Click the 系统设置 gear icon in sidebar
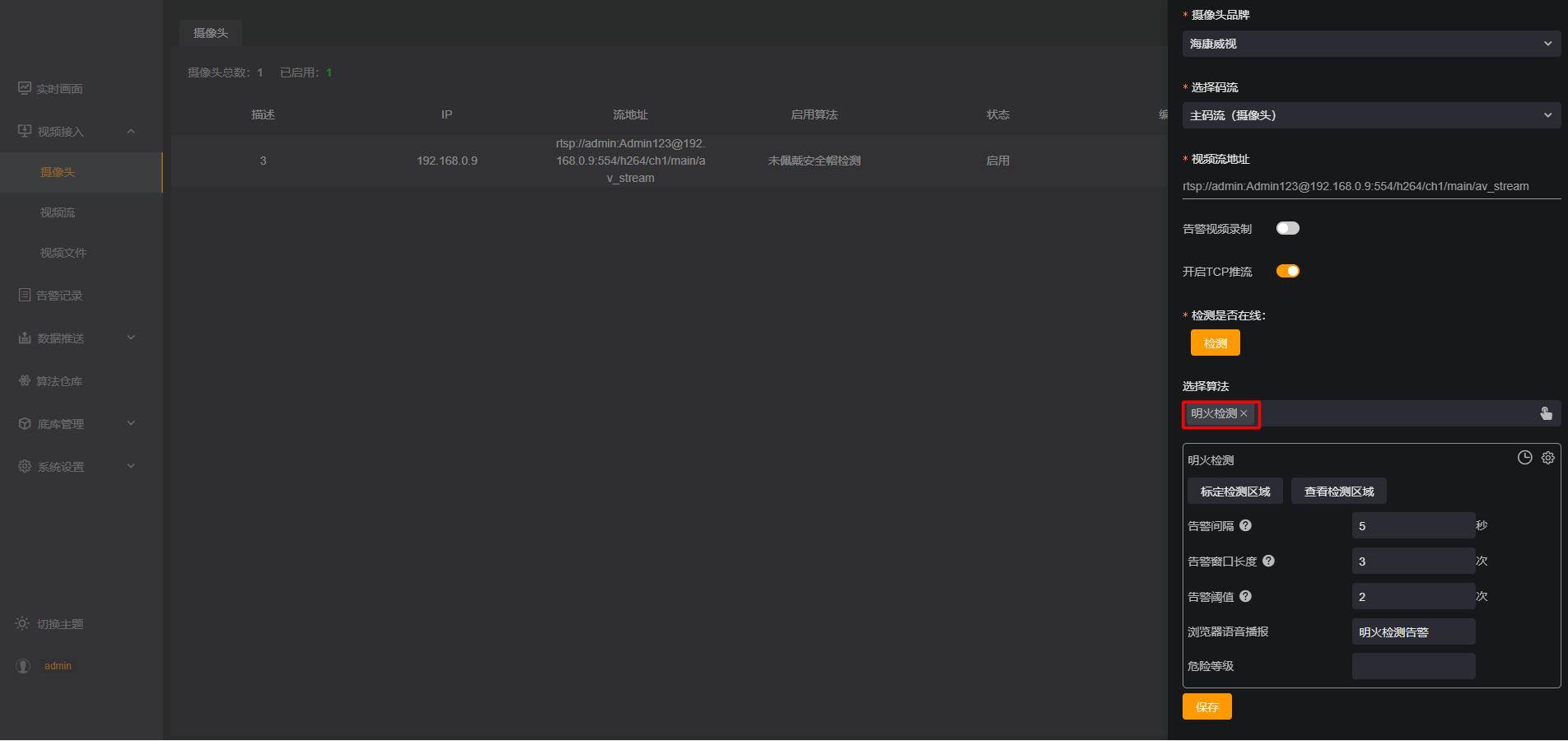Screen dimensions: 1568x741 [25, 466]
